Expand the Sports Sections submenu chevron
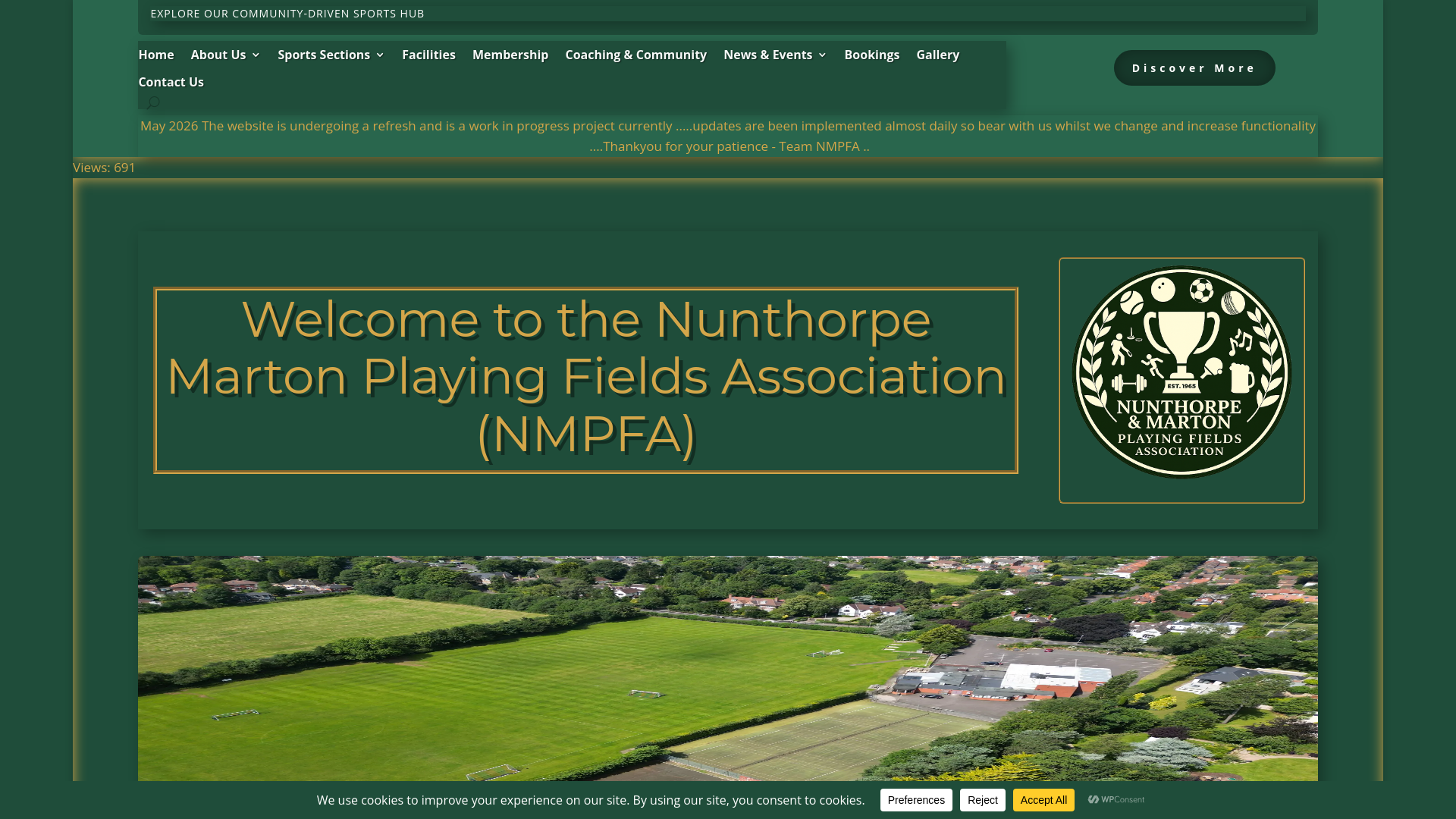The width and height of the screenshot is (1456, 819). [380, 55]
